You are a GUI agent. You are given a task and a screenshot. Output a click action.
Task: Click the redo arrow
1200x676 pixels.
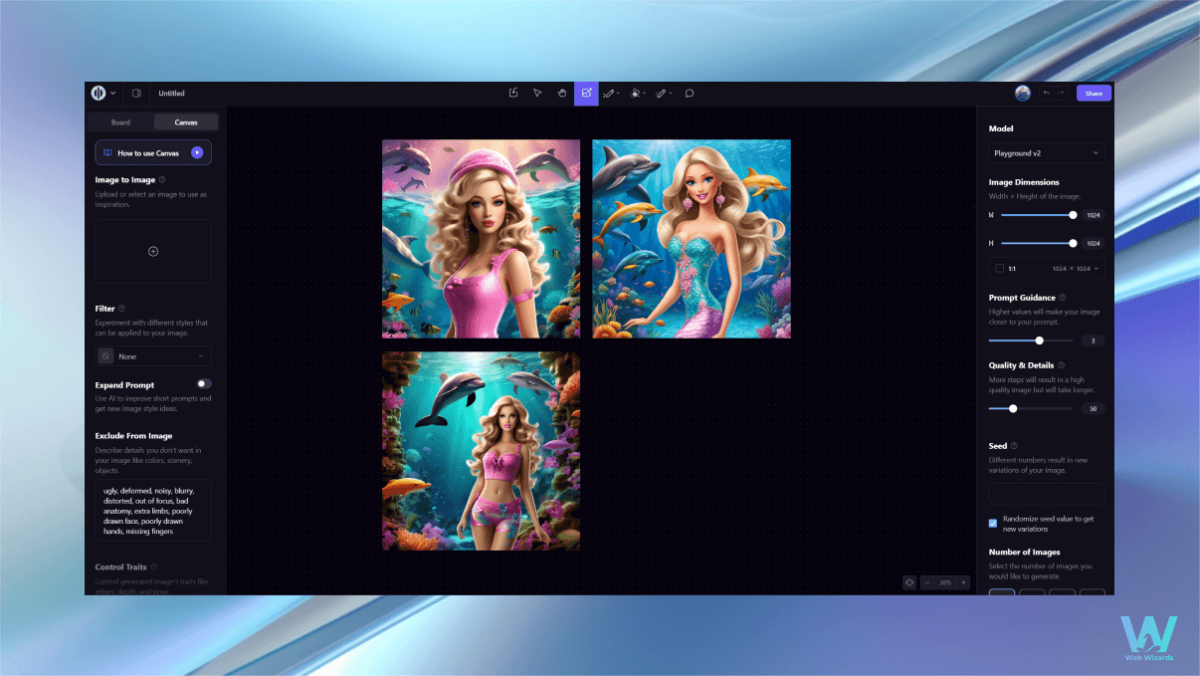point(1061,93)
